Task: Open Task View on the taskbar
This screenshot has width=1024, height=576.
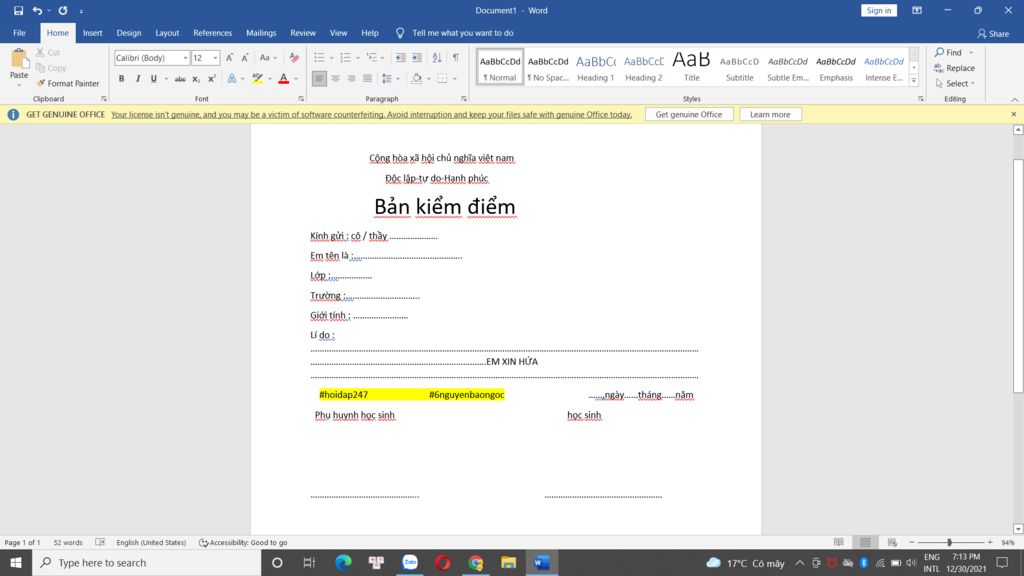Action: (310, 562)
